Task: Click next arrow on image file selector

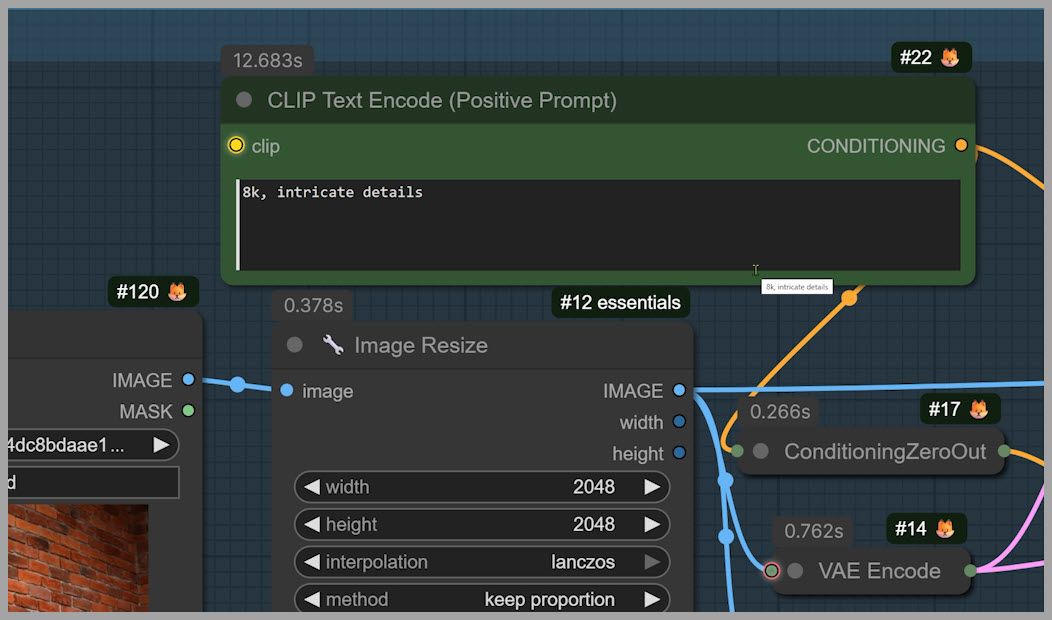Action: click(x=161, y=445)
